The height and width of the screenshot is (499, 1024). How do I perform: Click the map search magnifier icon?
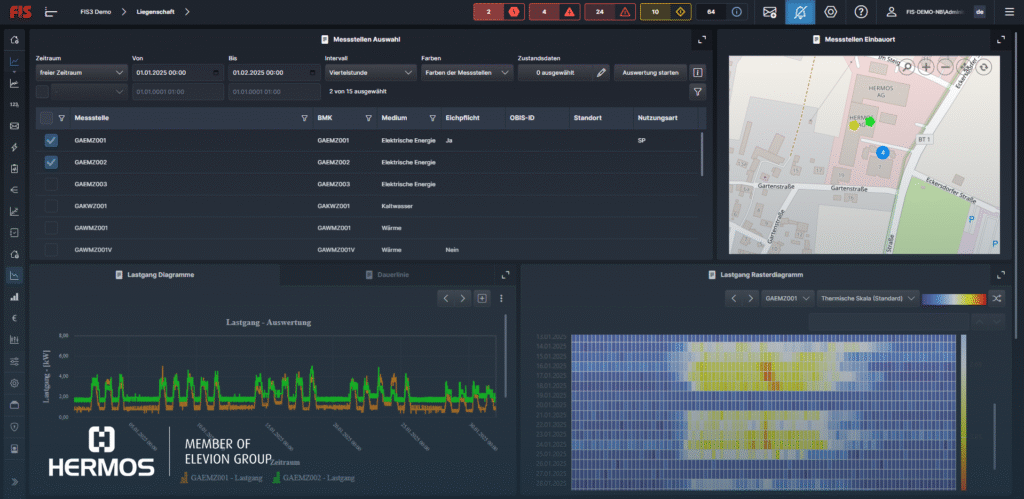coord(906,67)
